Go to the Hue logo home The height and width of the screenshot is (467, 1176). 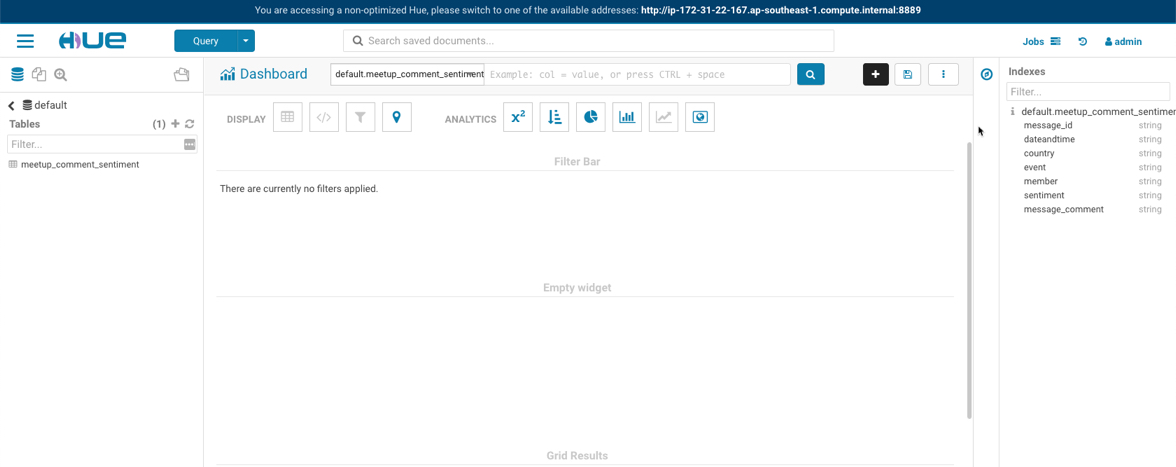92,40
